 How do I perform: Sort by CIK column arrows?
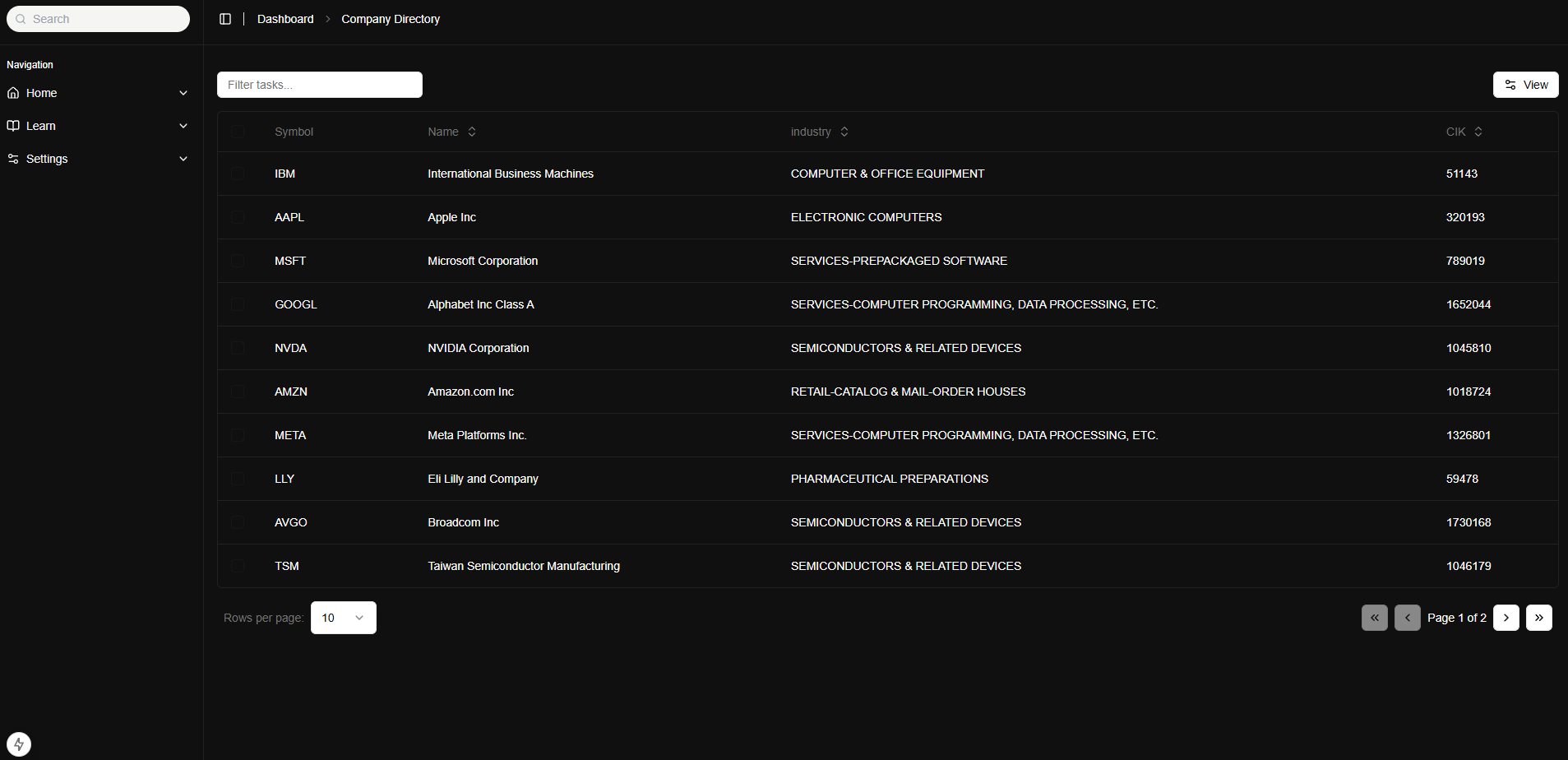coord(1478,132)
